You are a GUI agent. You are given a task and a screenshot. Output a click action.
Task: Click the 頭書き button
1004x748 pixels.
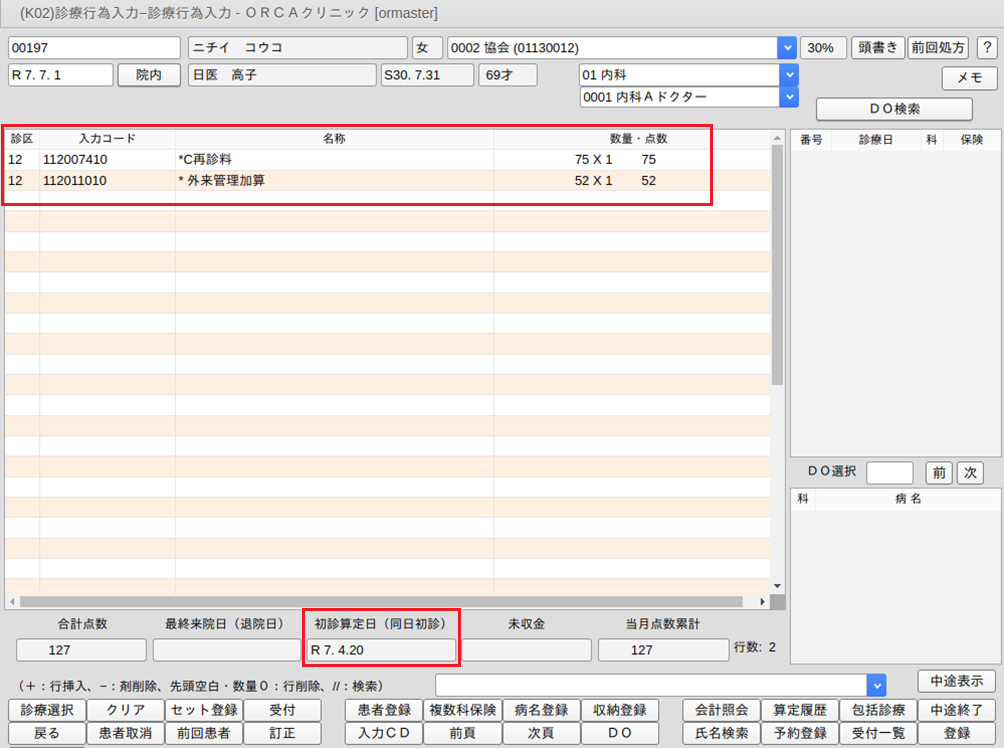click(x=878, y=48)
